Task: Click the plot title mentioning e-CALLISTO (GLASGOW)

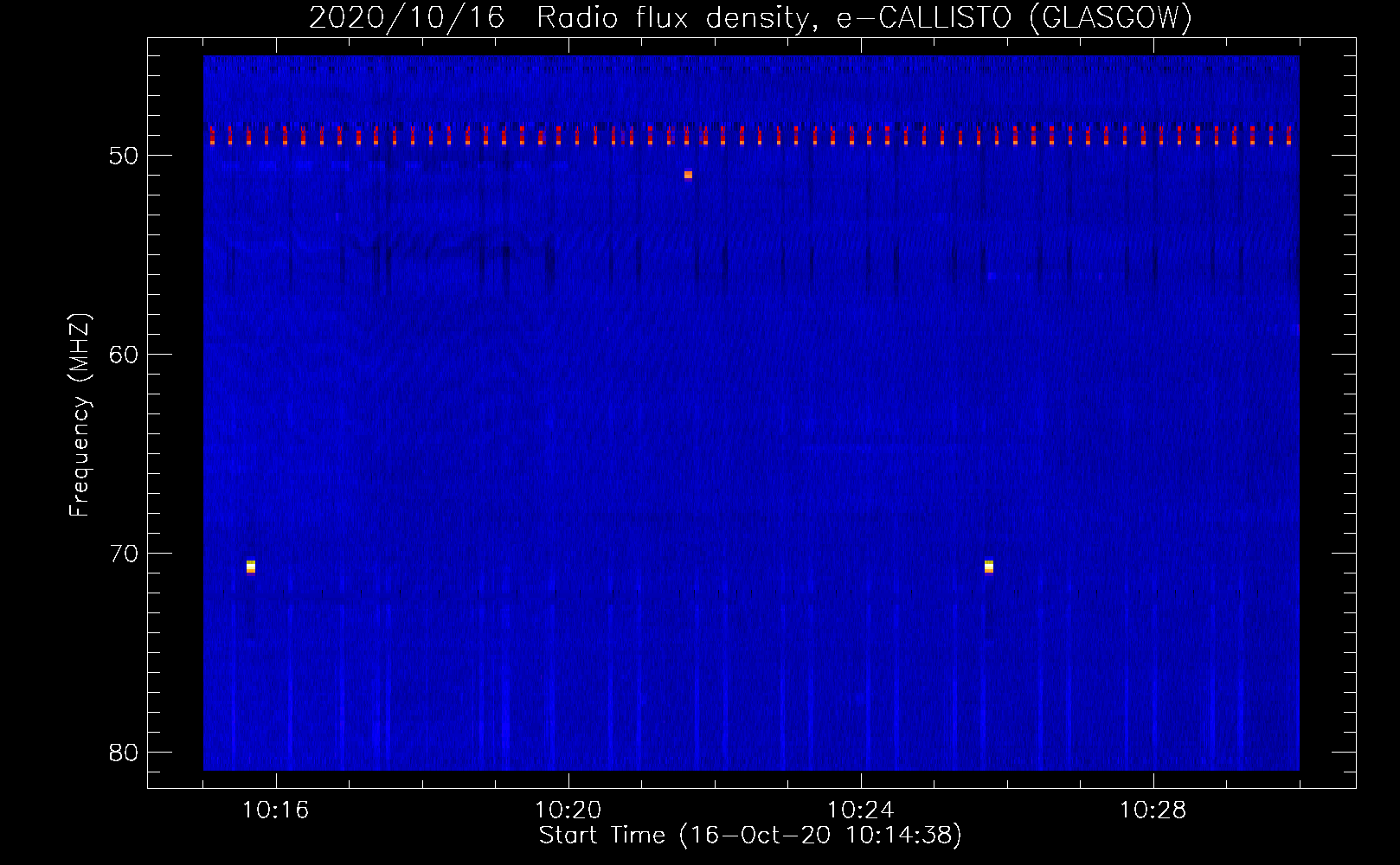Action: (x=750, y=17)
